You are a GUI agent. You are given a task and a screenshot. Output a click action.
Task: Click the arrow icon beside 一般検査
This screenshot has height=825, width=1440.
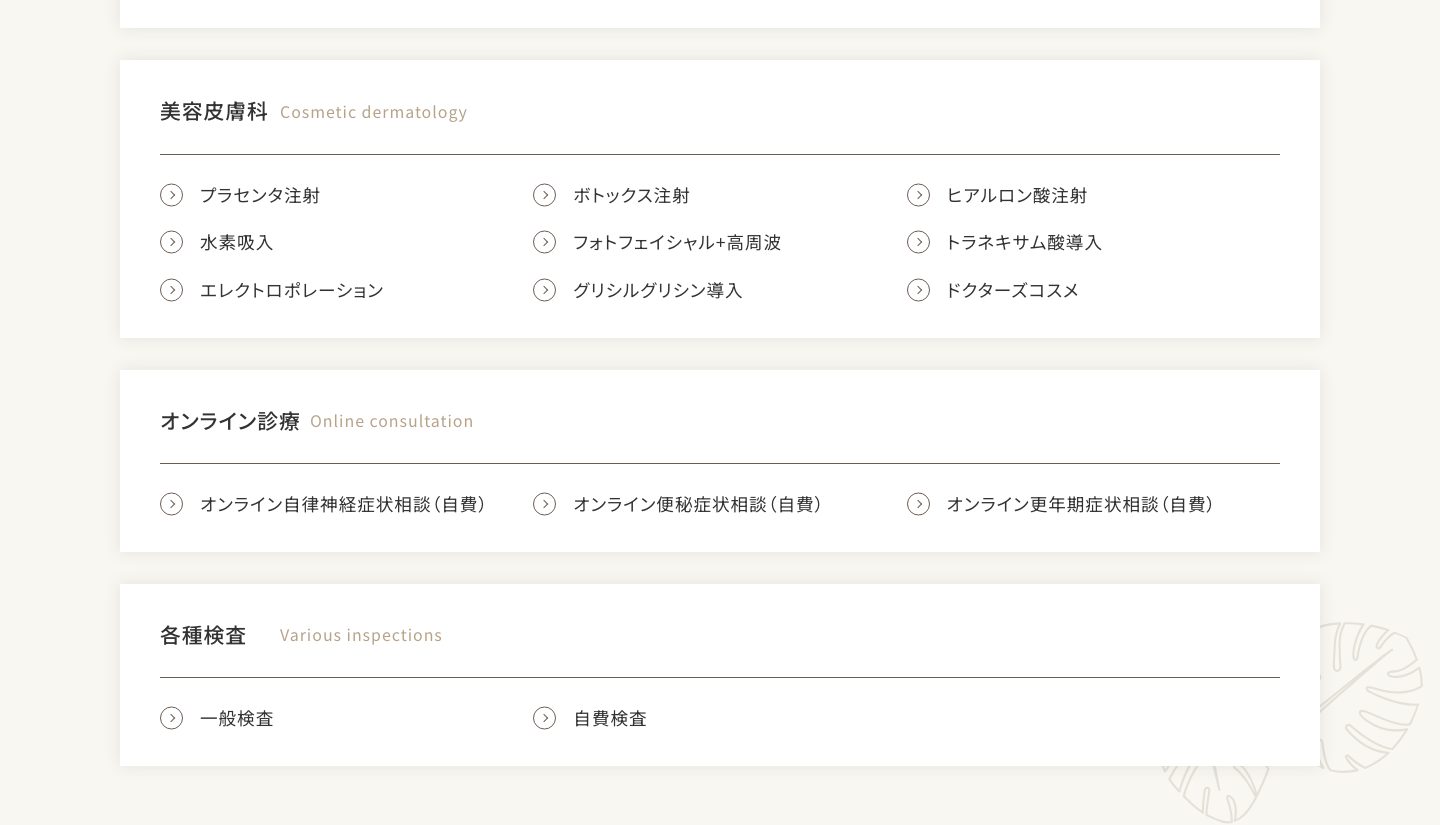(x=171, y=718)
